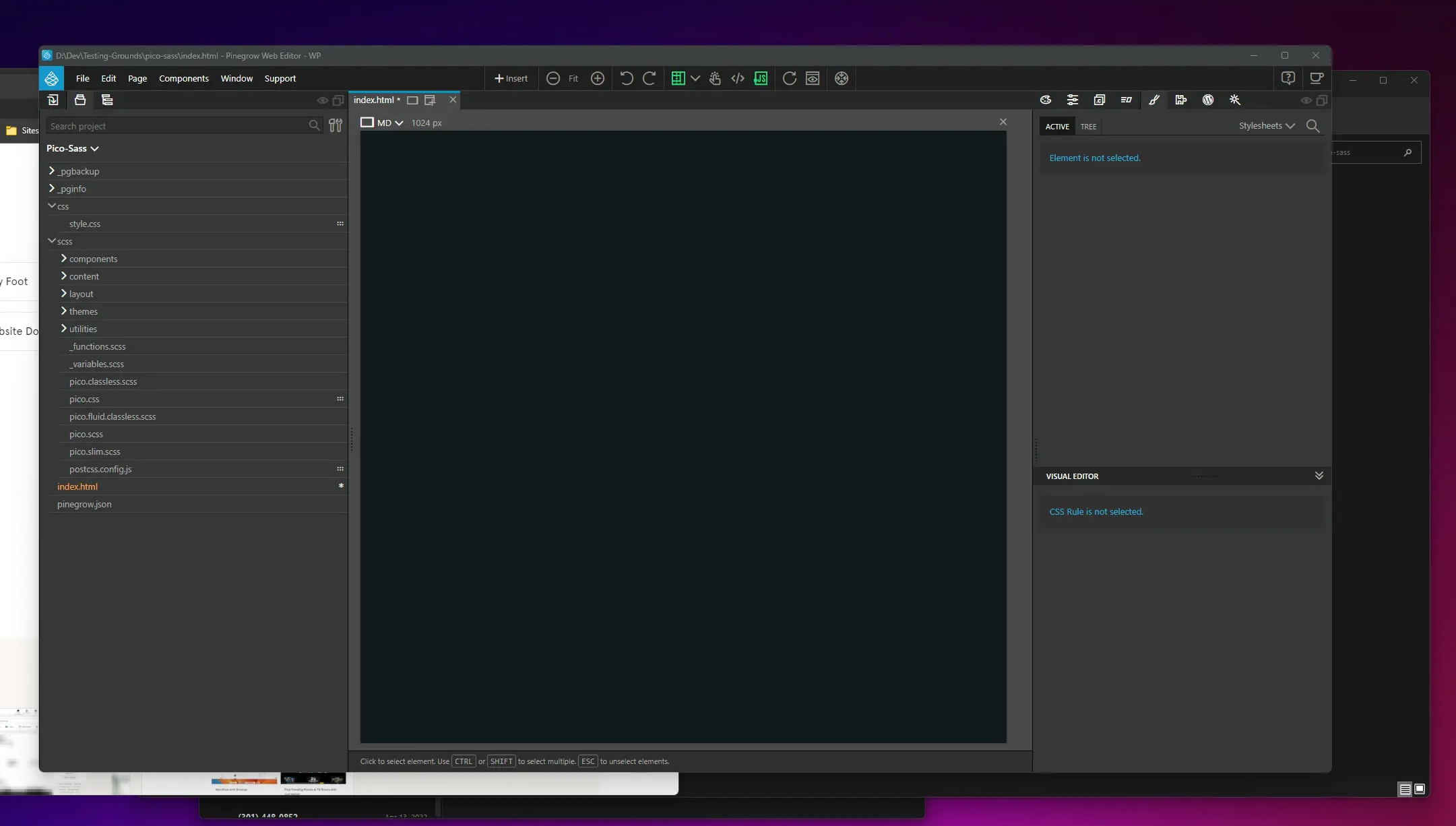Open the visual helpers dropdown arrow
The height and width of the screenshot is (826, 1456).
coord(695,78)
